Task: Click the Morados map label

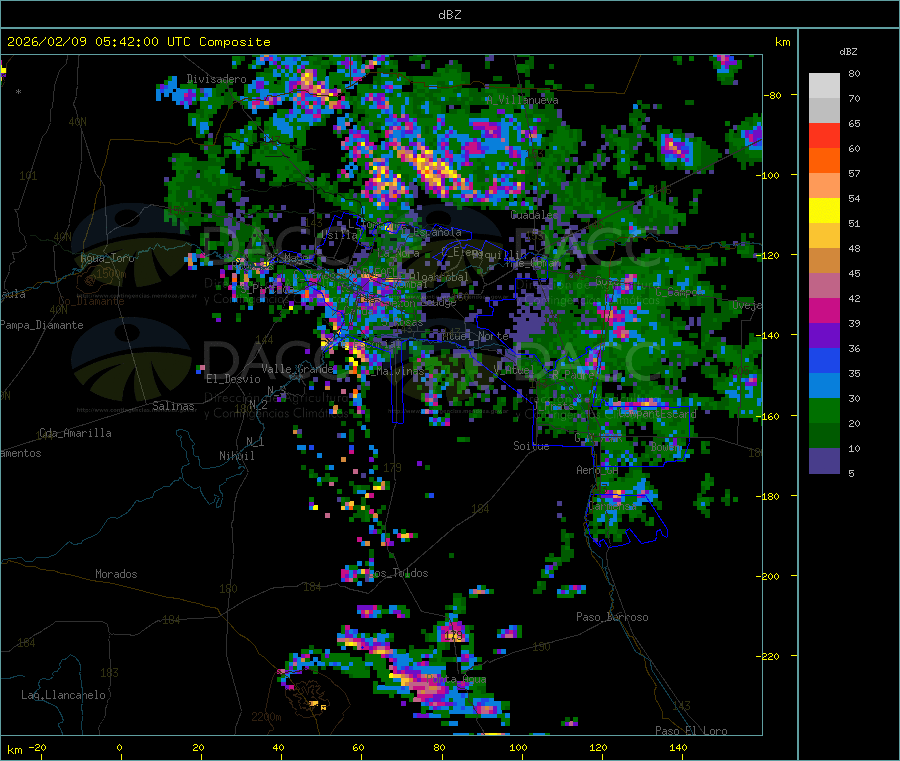Action: (x=116, y=574)
